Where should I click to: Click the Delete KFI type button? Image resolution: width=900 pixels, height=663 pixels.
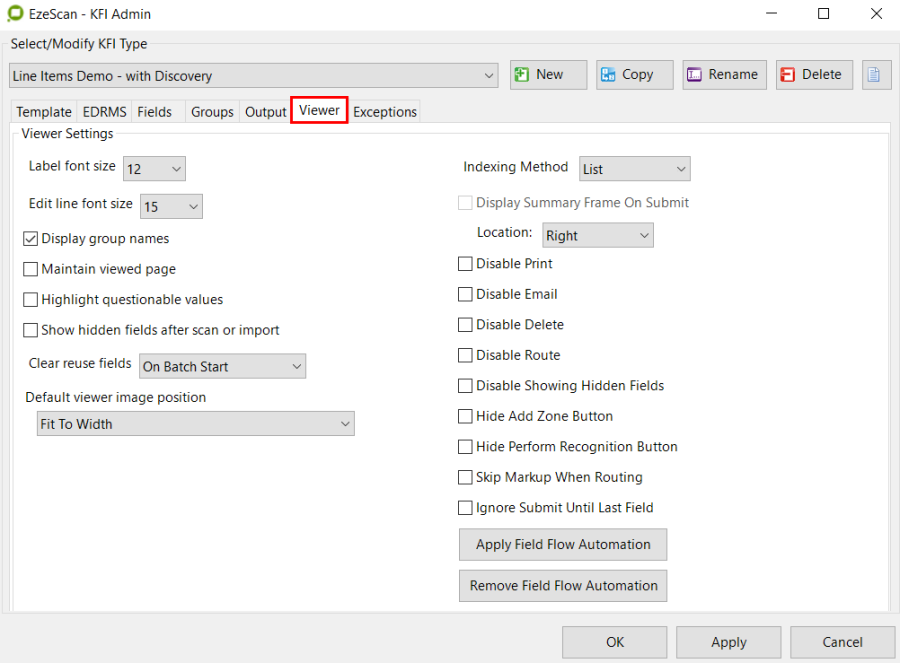[814, 75]
